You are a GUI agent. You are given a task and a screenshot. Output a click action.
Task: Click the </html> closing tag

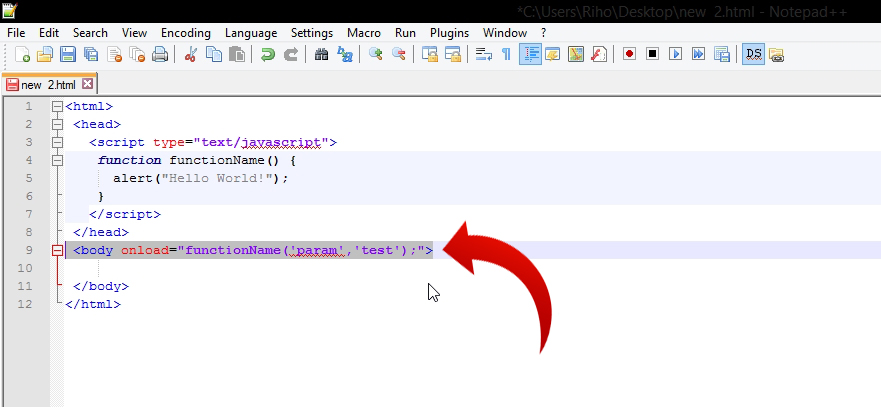93,304
